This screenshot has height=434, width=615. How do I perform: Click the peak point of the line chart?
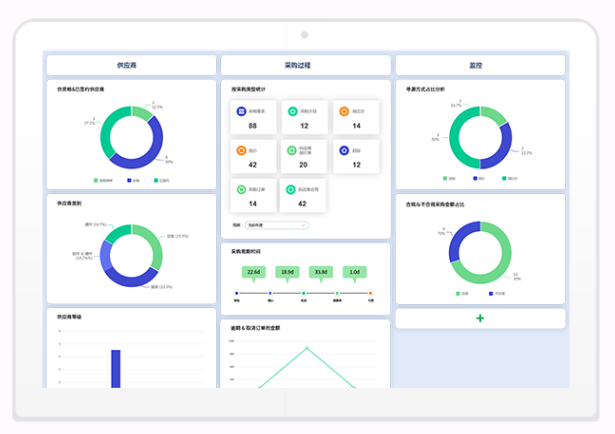[306, 348]
